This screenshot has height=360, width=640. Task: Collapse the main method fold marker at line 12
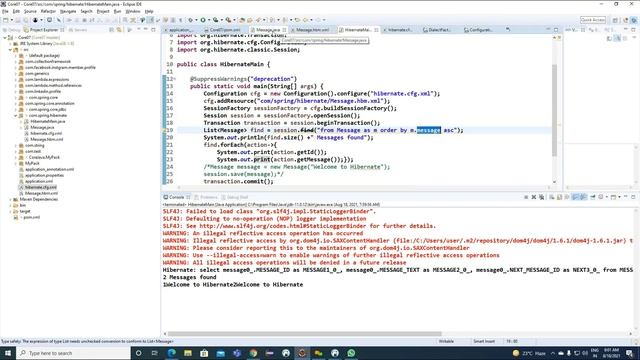pyautogui.click(x=174, y=79)
